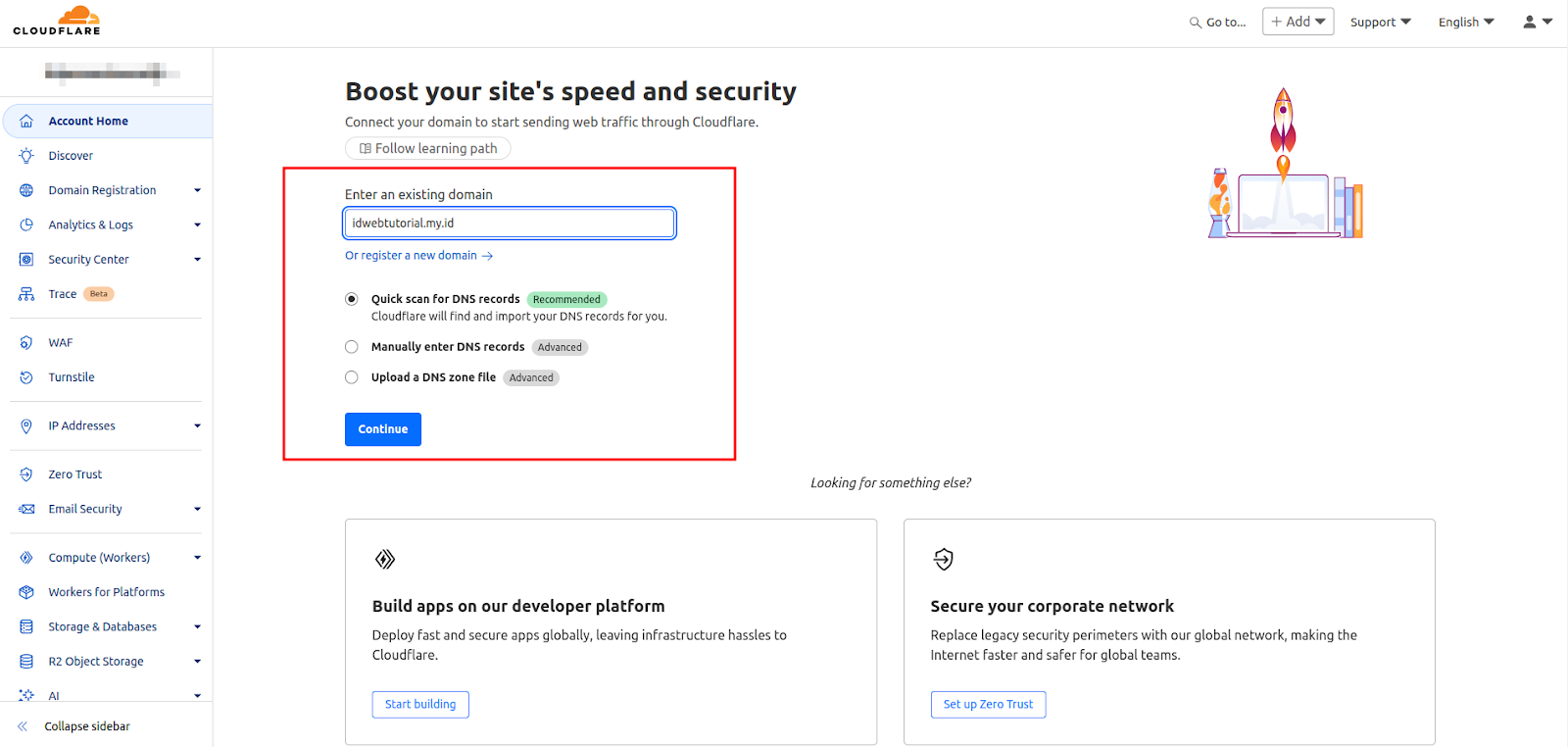
Task: Click IP Addresses pin icon
Action: 26,426
